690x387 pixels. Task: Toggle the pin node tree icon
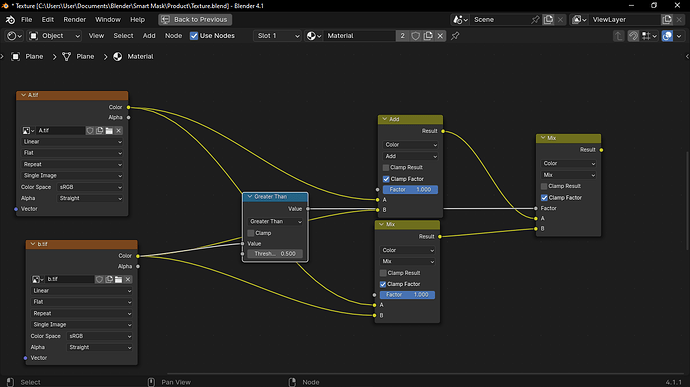455,36
